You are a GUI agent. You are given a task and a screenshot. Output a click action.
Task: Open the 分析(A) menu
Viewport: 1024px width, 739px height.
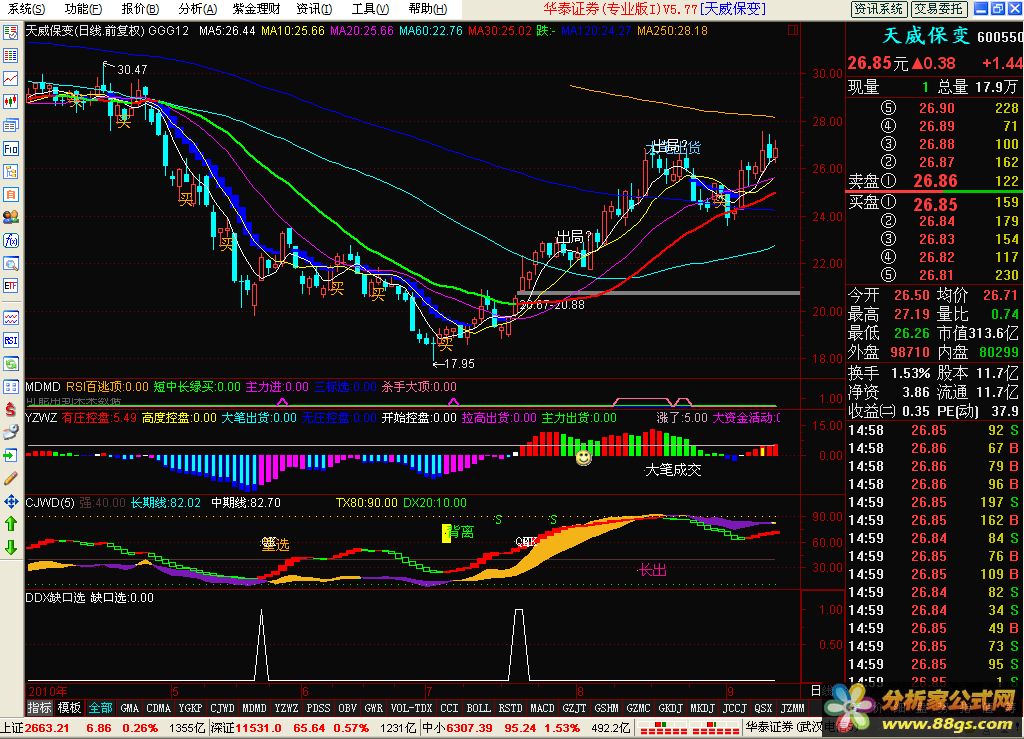pyautogui.click(x=197, y=8)
